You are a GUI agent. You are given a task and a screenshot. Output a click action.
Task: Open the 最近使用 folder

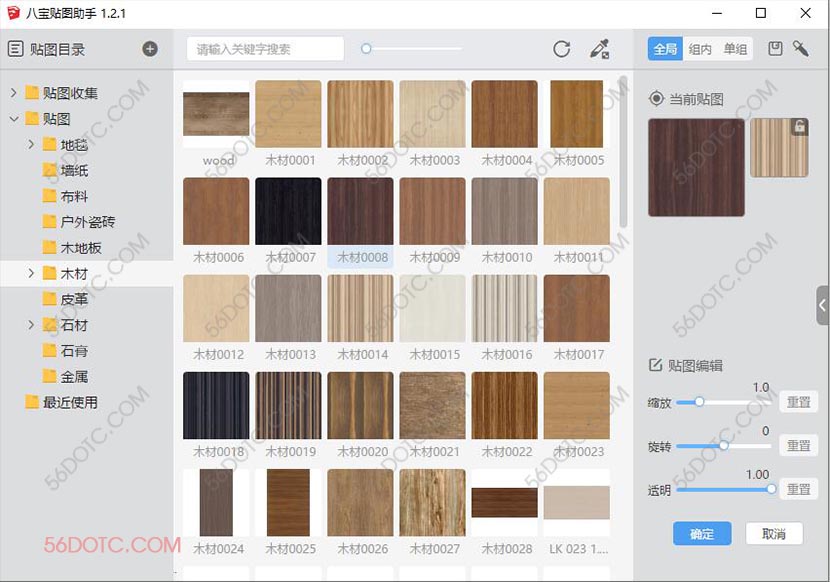[69, 402]
